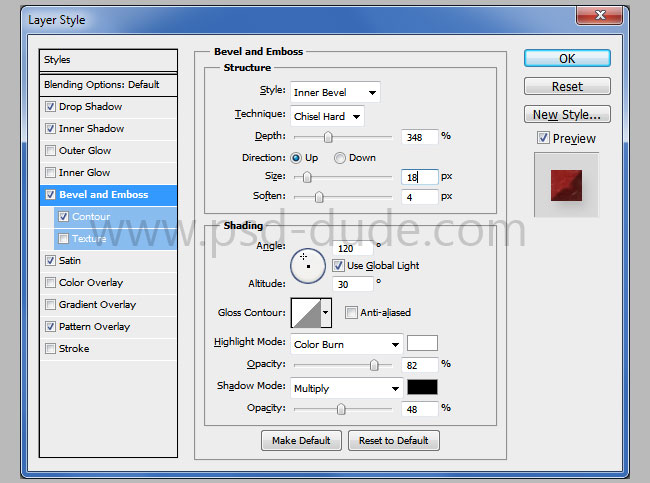The image size is (650, 483).
Task: Click the Shadow Opacity field showing 48
Action: click(420, 409)
